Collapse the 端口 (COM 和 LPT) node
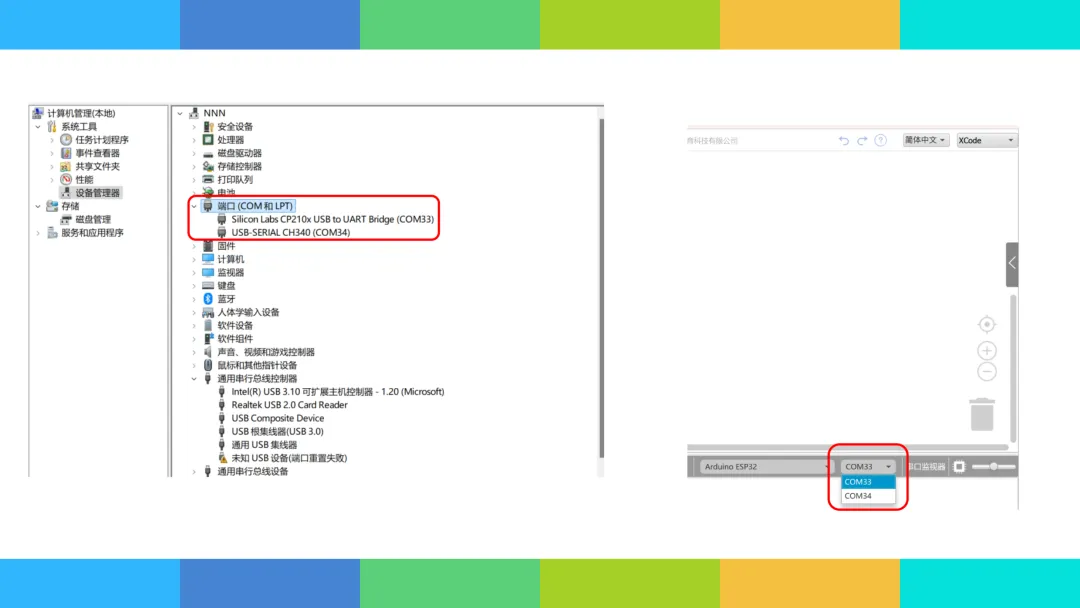1080x608 pixels. [194, 206]
